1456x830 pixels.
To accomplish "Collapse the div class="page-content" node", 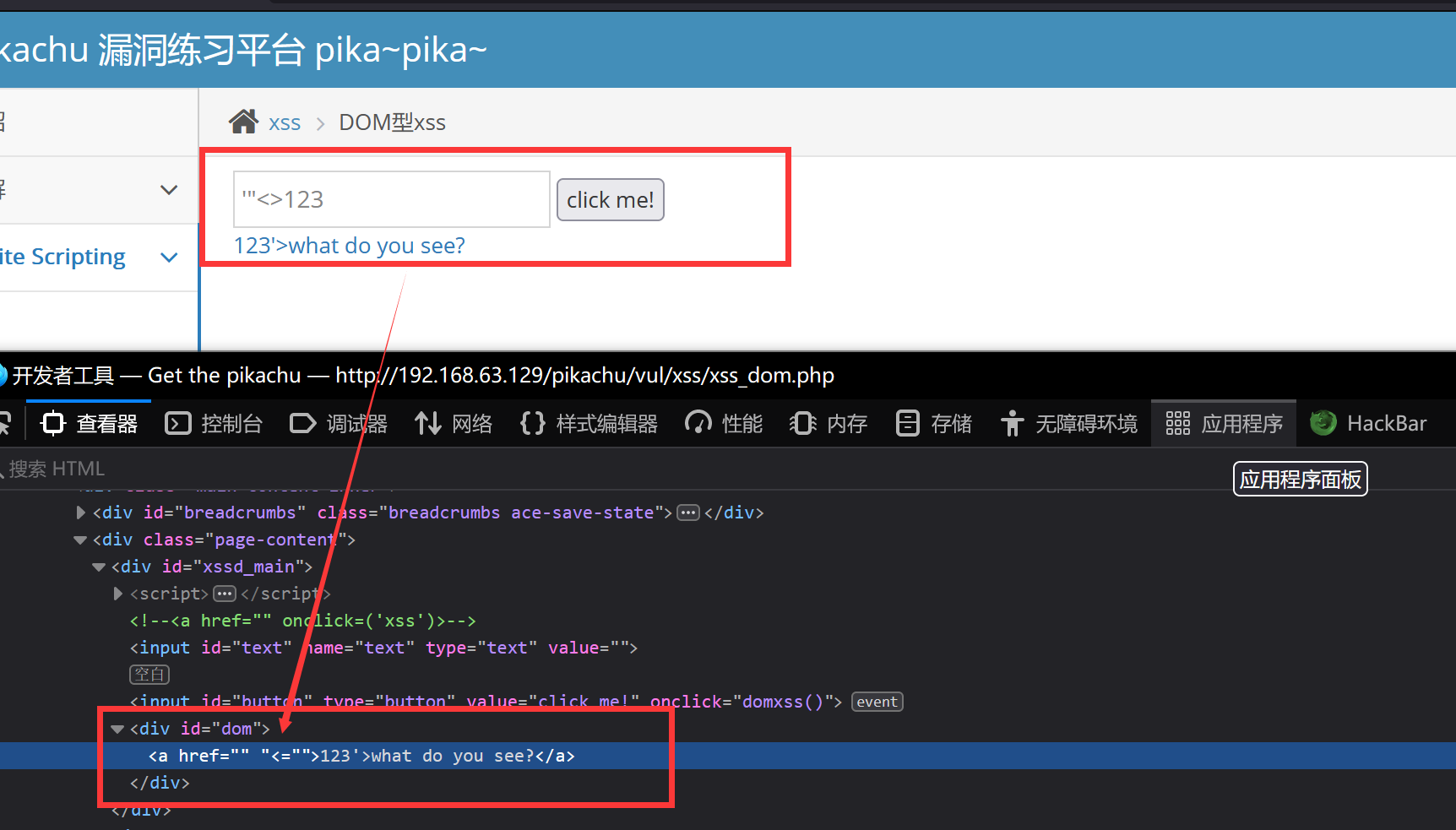I will 80,540.
